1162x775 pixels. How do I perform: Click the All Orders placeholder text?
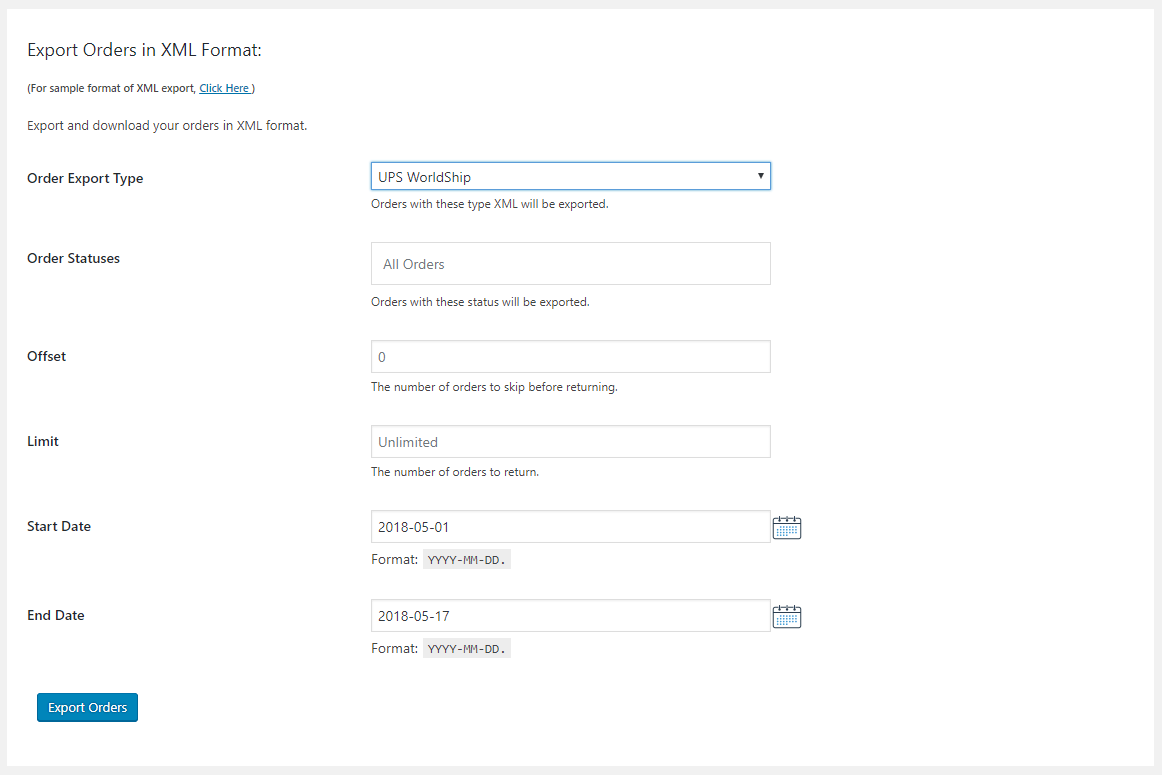(x=412, y=263)
